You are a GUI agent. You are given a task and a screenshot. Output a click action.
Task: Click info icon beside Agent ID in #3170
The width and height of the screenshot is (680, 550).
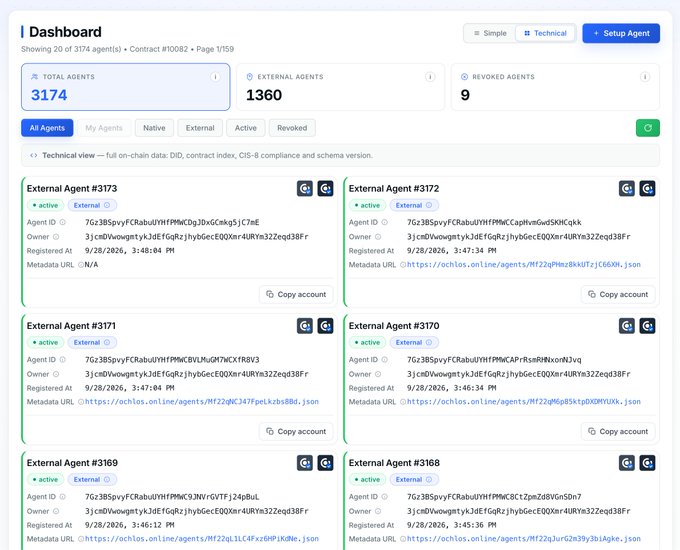(384, 360)
